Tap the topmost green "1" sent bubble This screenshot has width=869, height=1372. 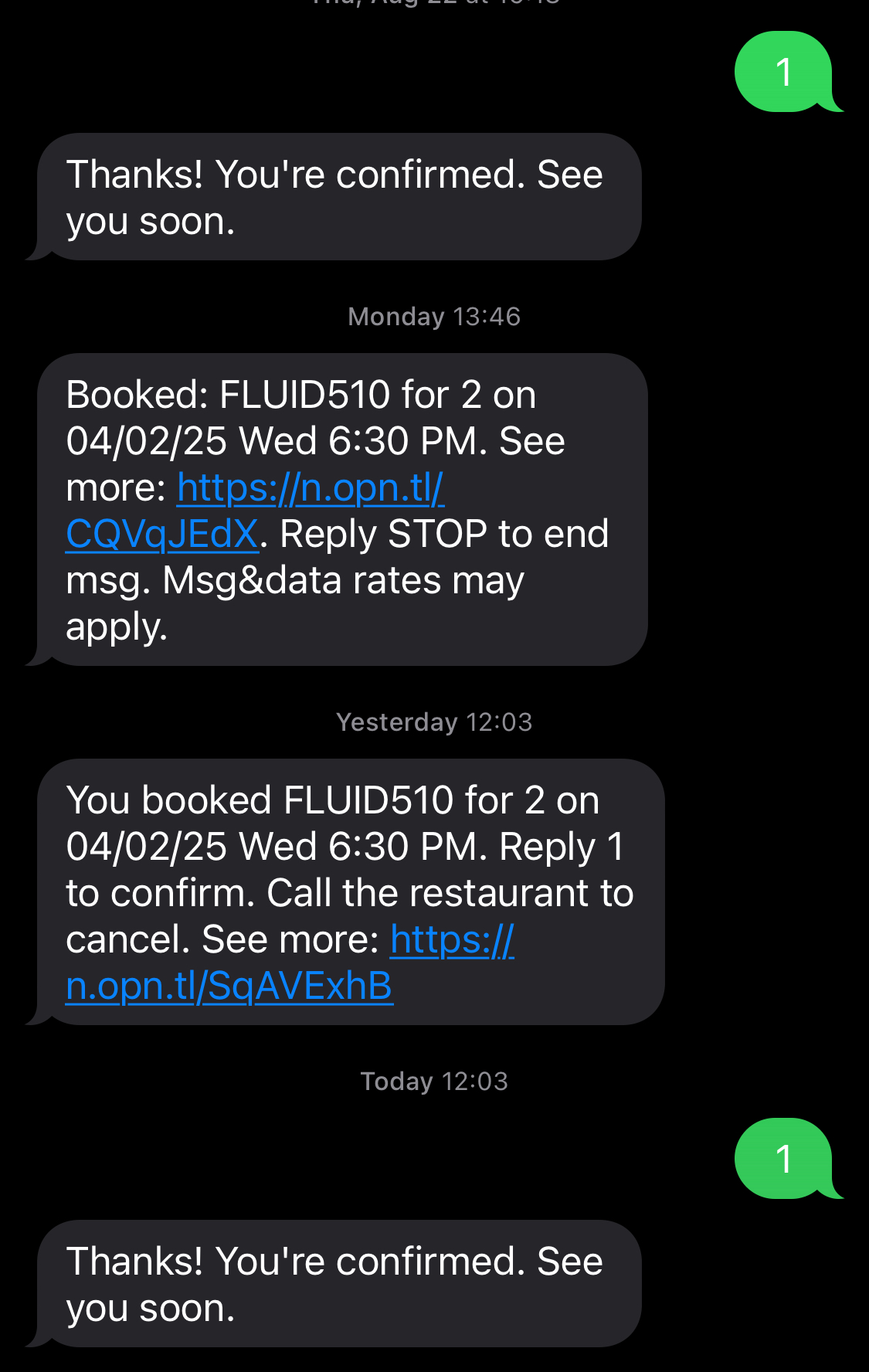[783, 73]
